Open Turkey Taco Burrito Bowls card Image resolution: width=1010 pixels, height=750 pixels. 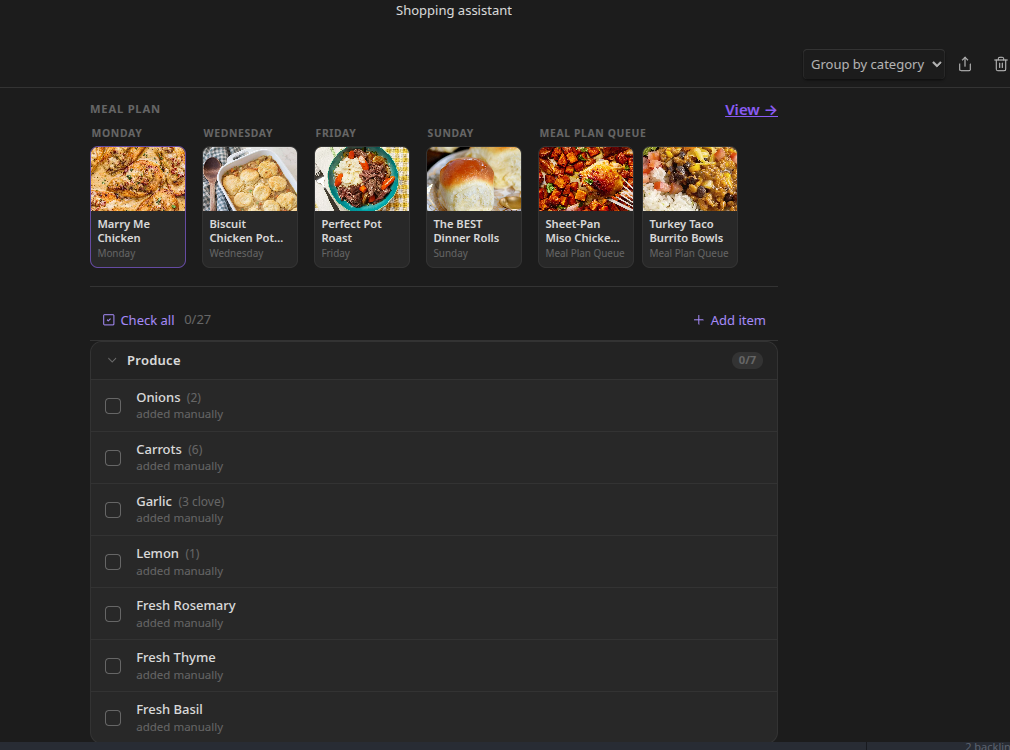click(x=690, y=207)
